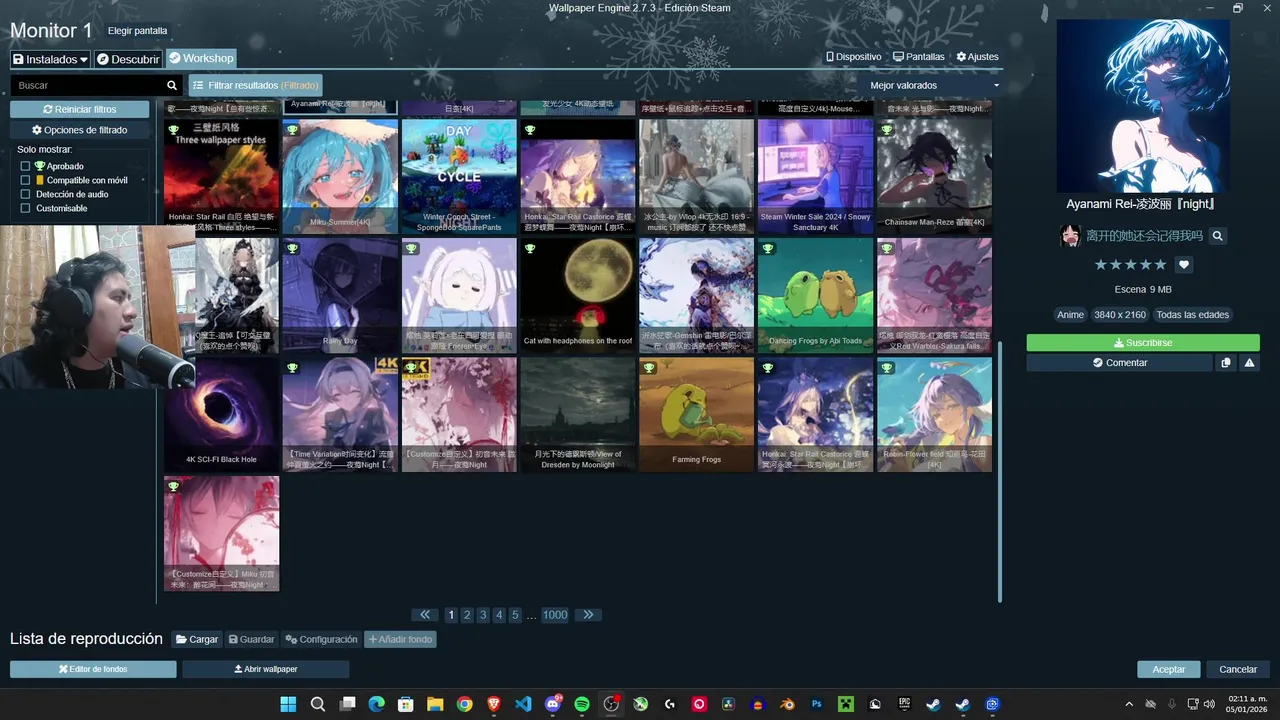Image resolution: width=1280 pixels, height=720 pixels.
Task: Click the Anime tag
Action: pos(1070,315)
